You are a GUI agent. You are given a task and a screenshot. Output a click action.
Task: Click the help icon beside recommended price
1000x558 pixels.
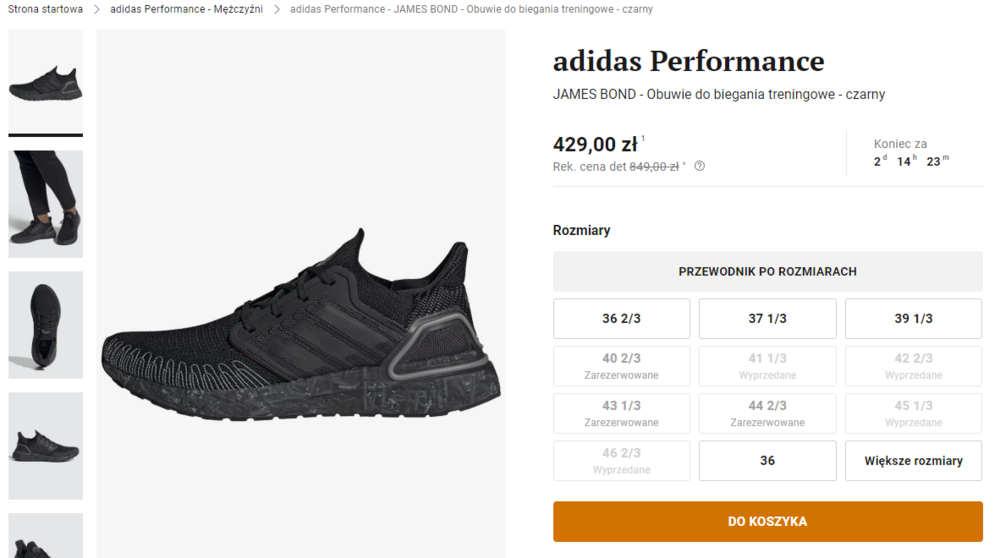(x=700, y=167)
